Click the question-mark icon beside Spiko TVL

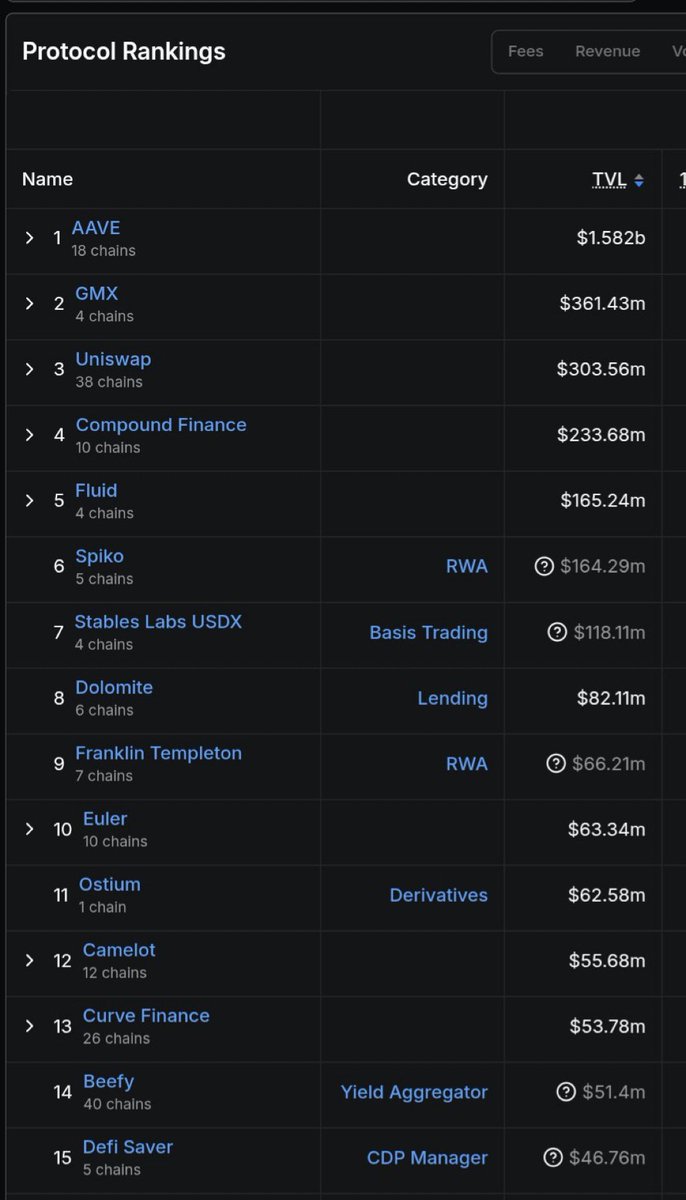coord(544,567)
